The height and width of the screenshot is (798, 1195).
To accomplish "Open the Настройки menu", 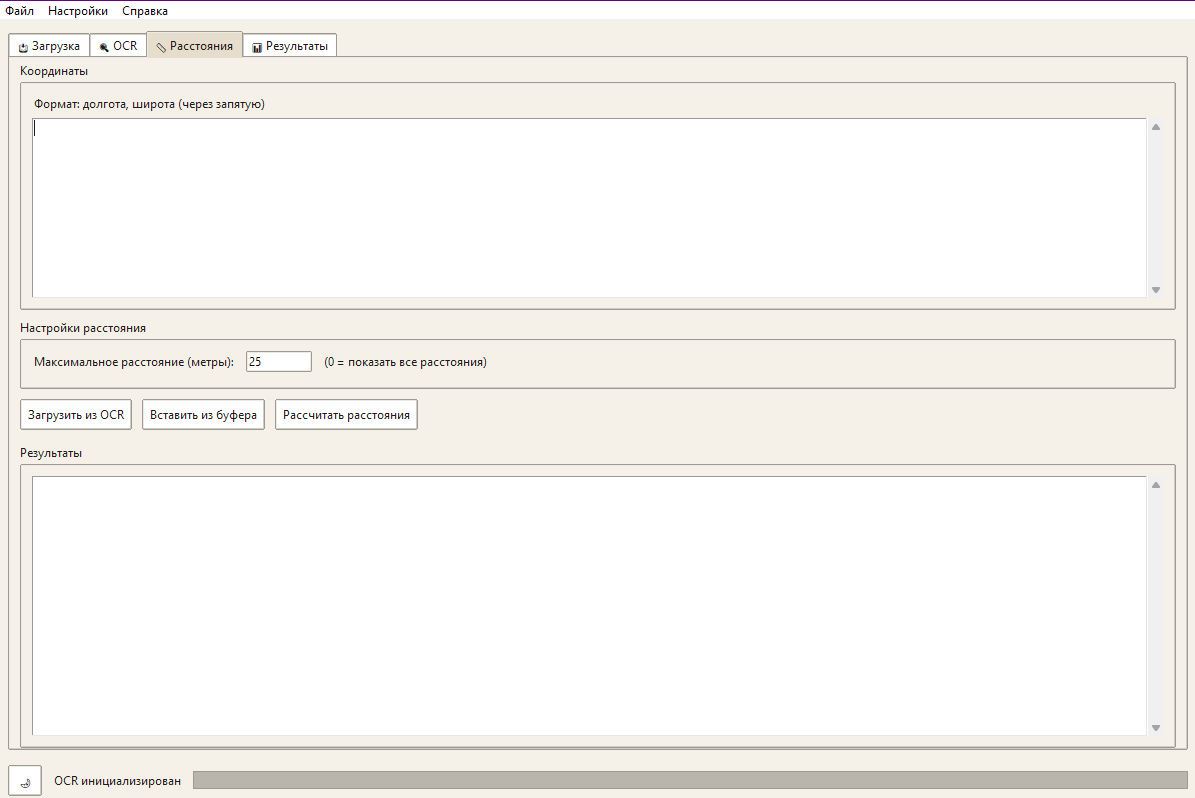I will pyautogui.click(x=78, y=11).
